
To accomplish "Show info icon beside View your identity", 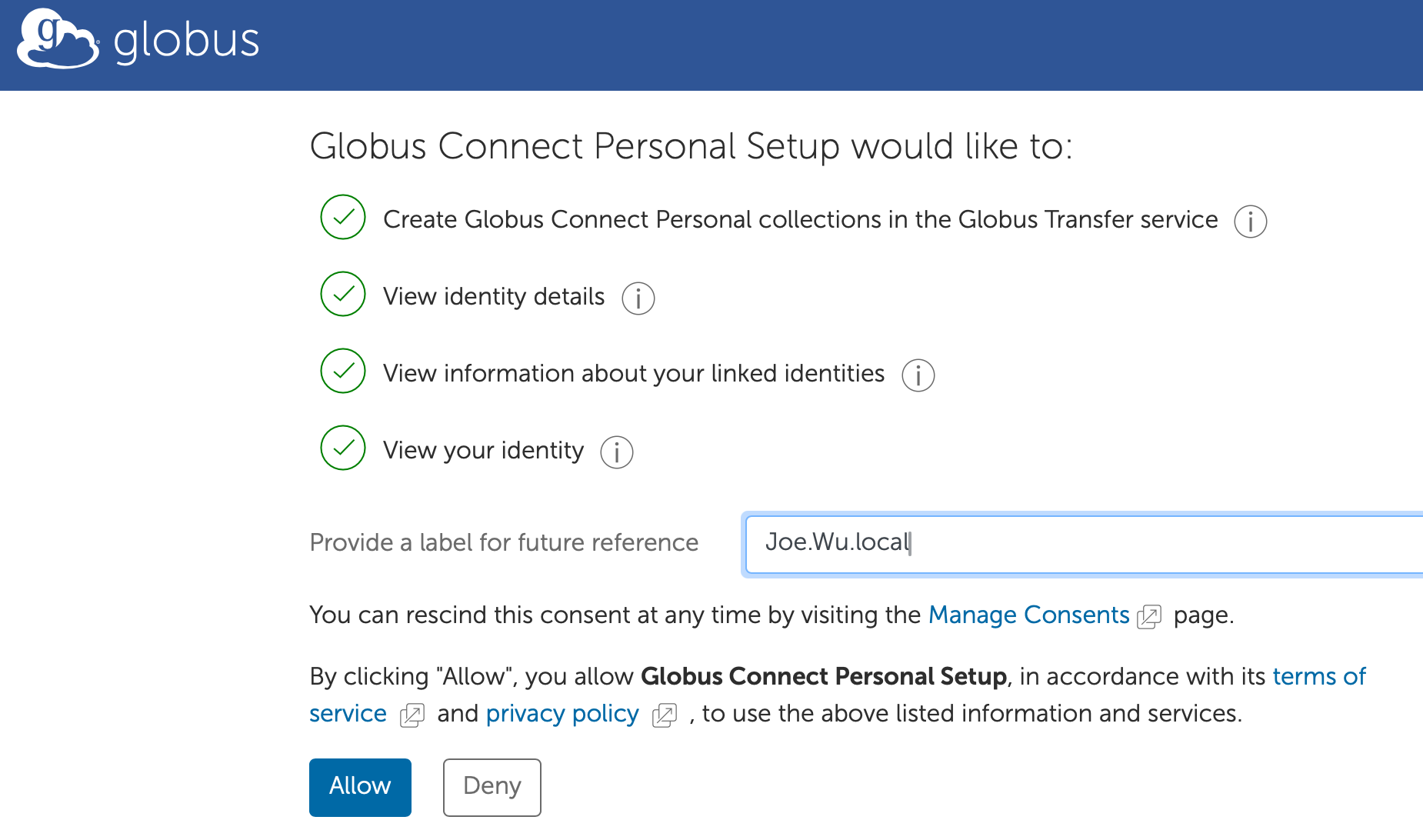I will click(616, 452).
